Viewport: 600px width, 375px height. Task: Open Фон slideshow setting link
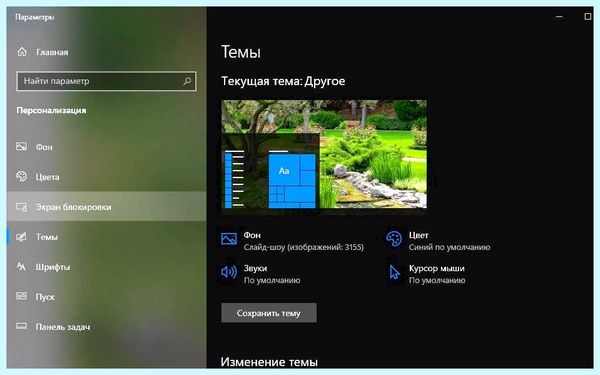(293, 241)
